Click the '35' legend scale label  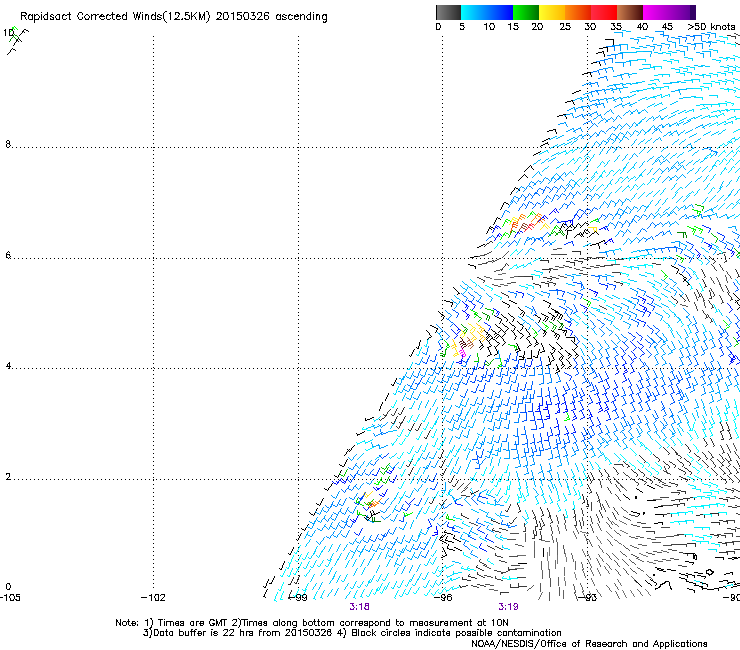tap(616, 27)
